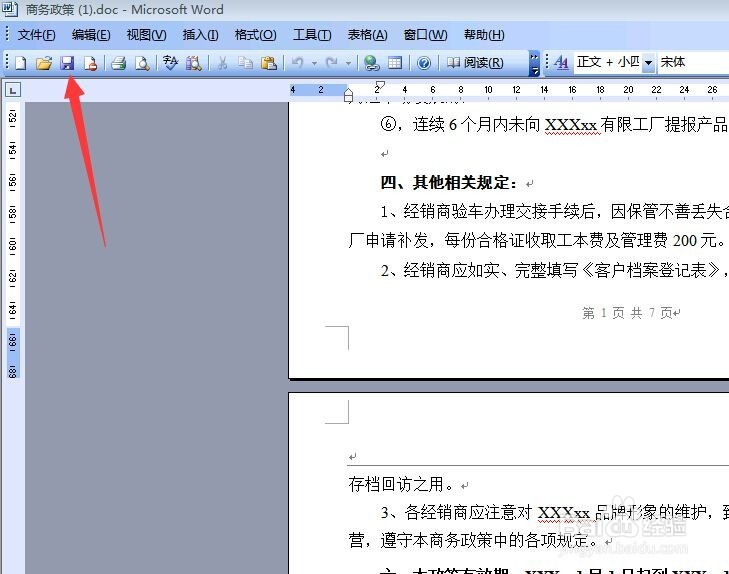Open the 表格(A) menu
The image size is (729, 574).
pyautogui.click(x=367, y=35)
